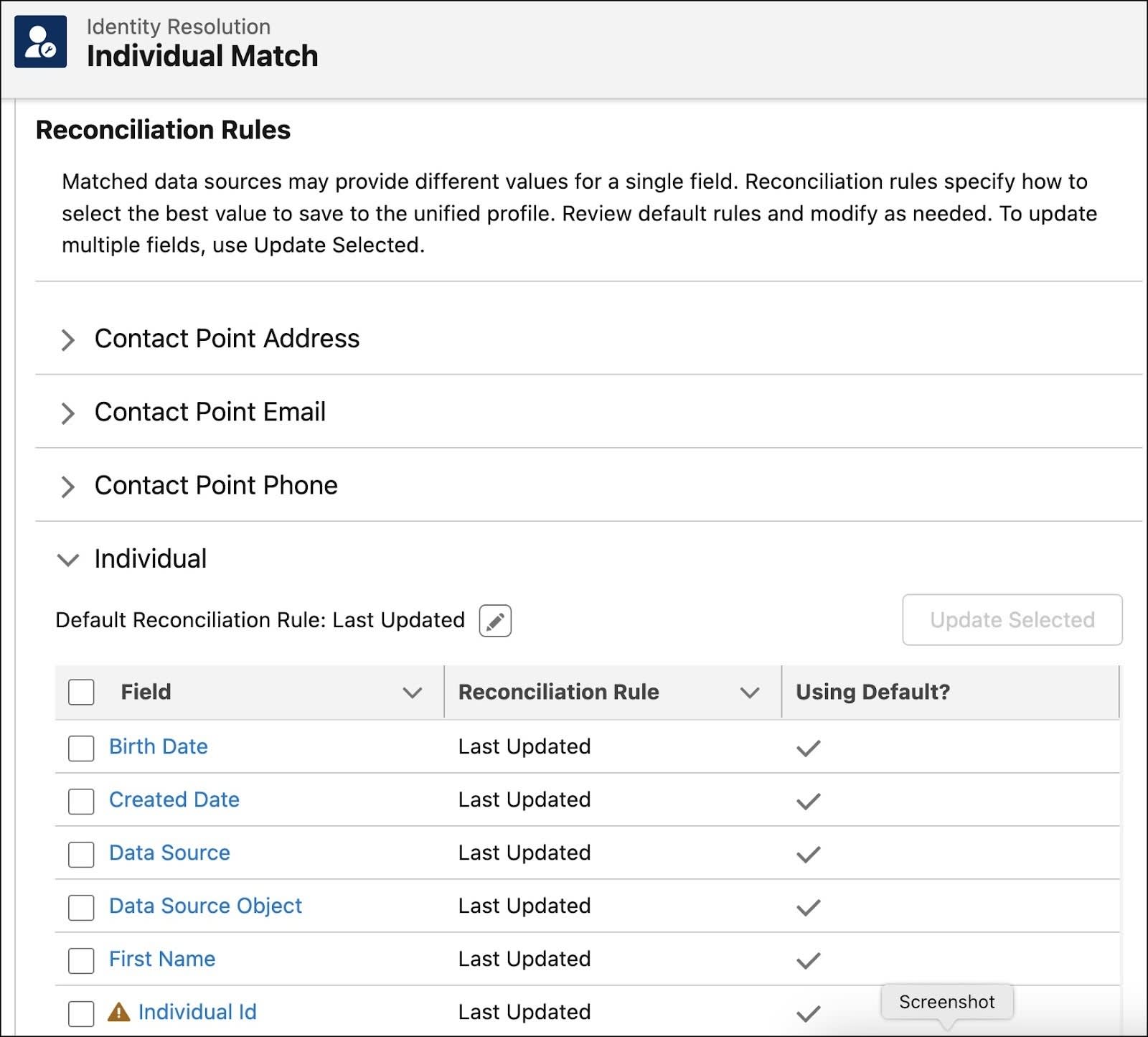Click the warning icon beside Individual Id

click(118, 1012)
